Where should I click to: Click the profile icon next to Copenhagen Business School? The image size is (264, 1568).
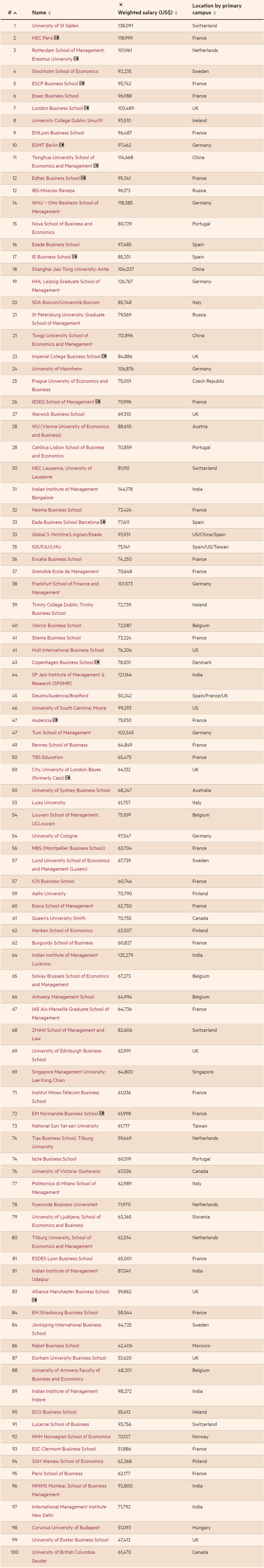point(97,662)
